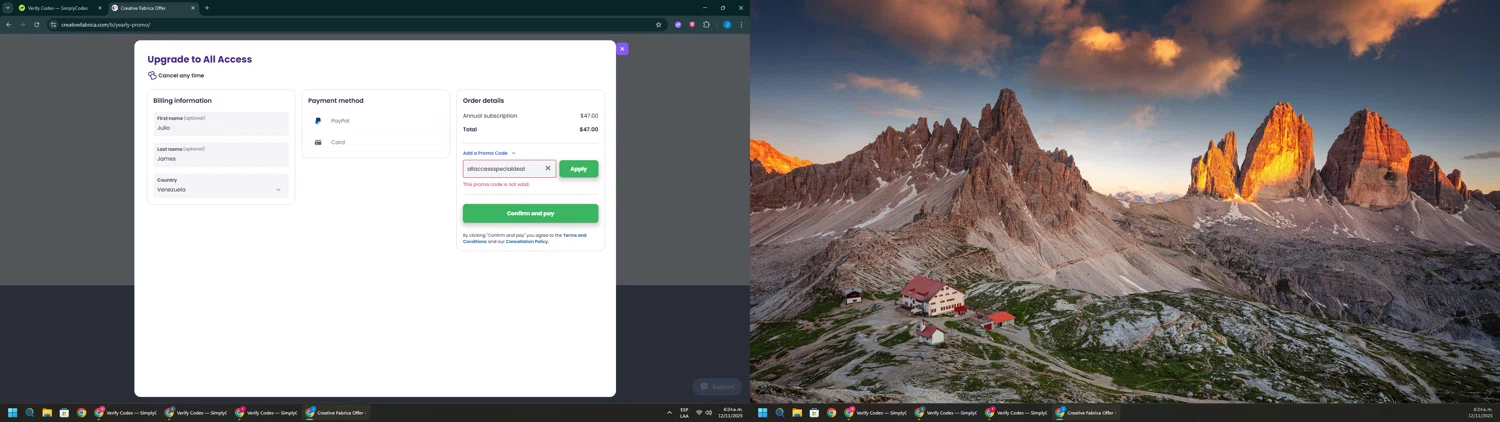Click the Support chat button
This screenshot has height=422, width=1500.
coord(717,386)
